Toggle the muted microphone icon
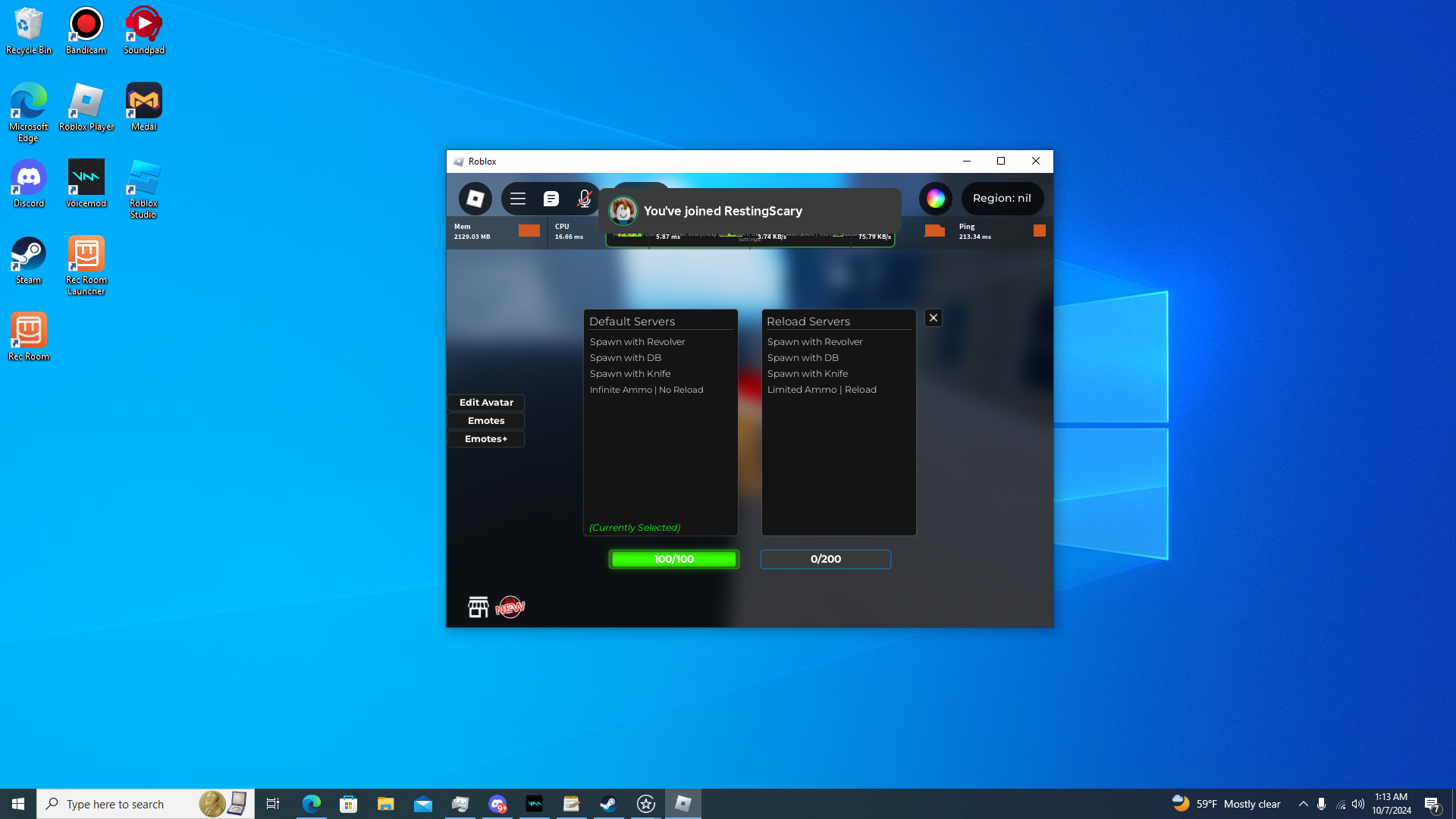The height and width of the screenshot is (819, 1456). pos(584,199)
